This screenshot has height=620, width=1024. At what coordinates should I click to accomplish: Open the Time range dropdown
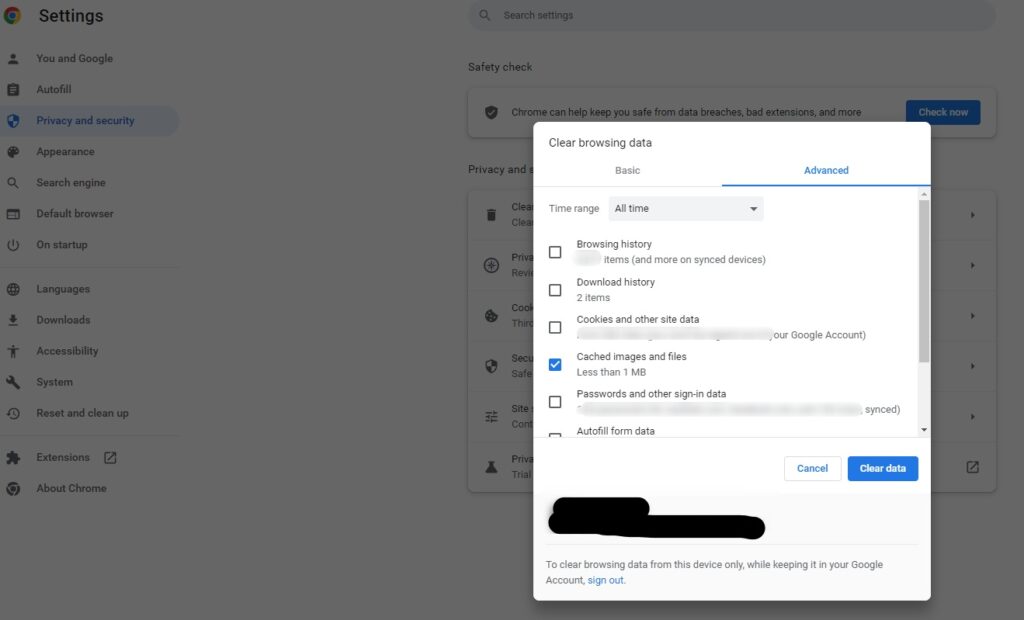pyautogui.click(x=686, y=209)
